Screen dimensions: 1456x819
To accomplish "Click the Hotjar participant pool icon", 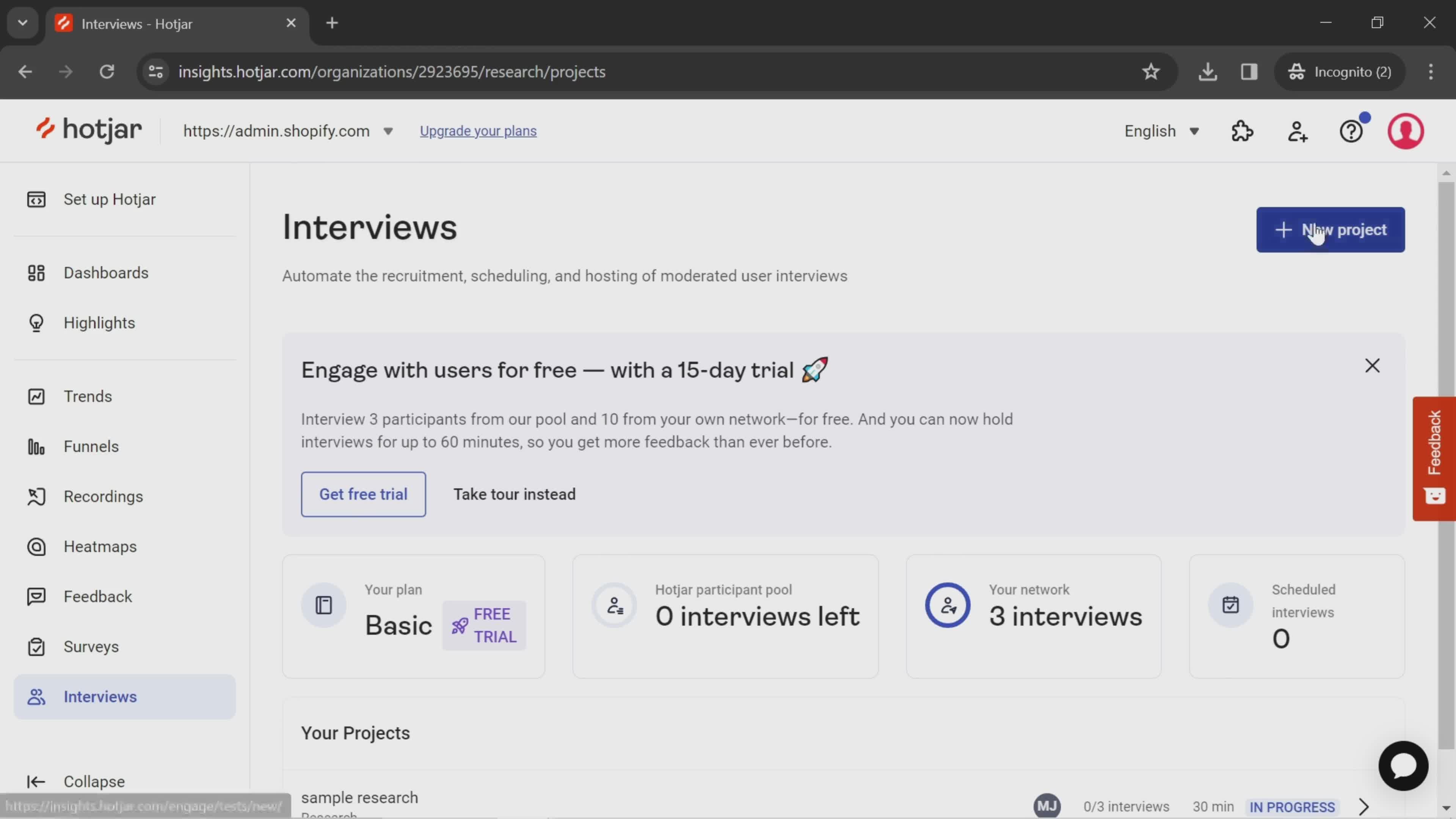I will [x=614, y=605].
